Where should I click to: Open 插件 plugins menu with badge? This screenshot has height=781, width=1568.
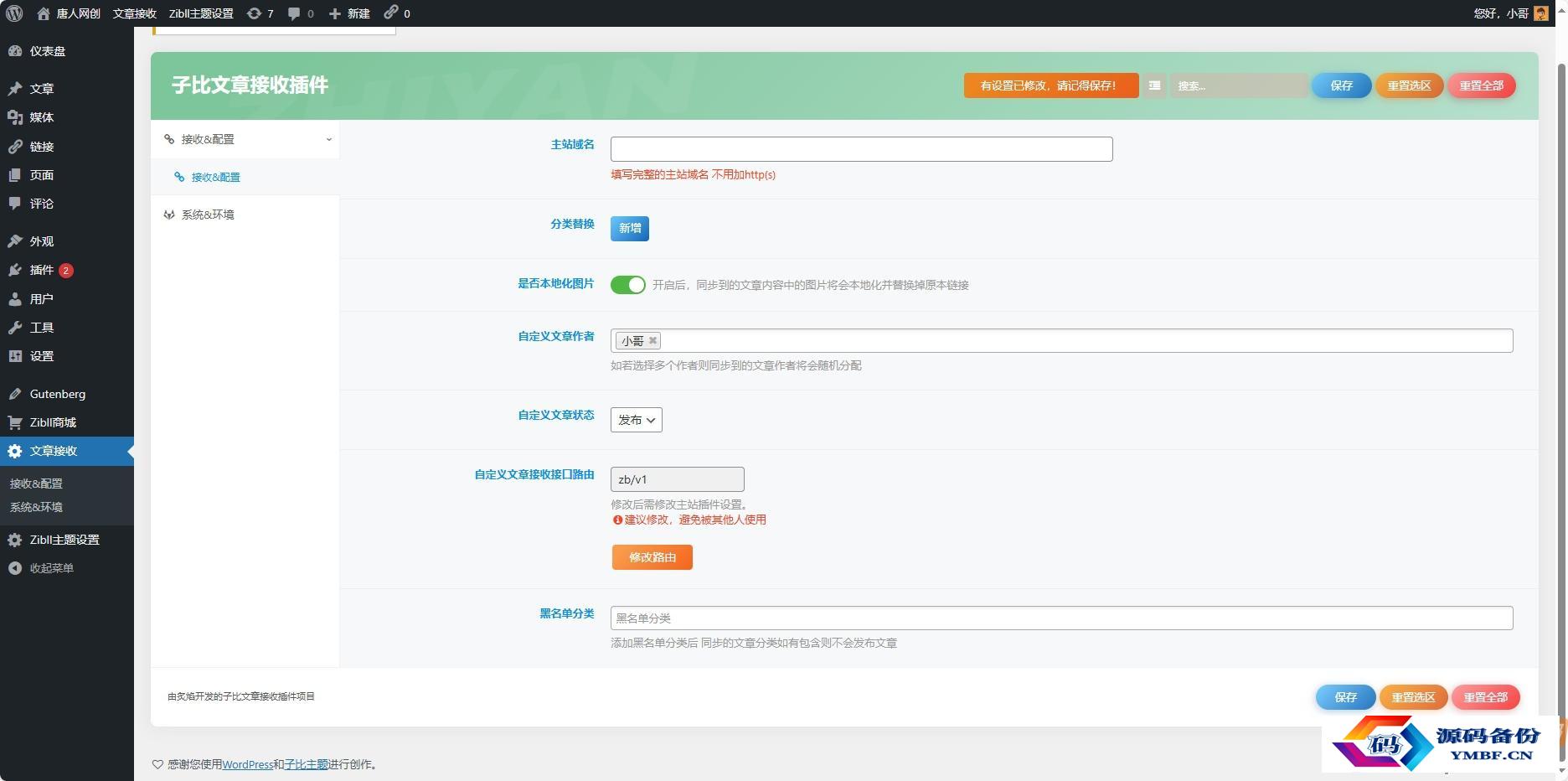click(67, 270)
